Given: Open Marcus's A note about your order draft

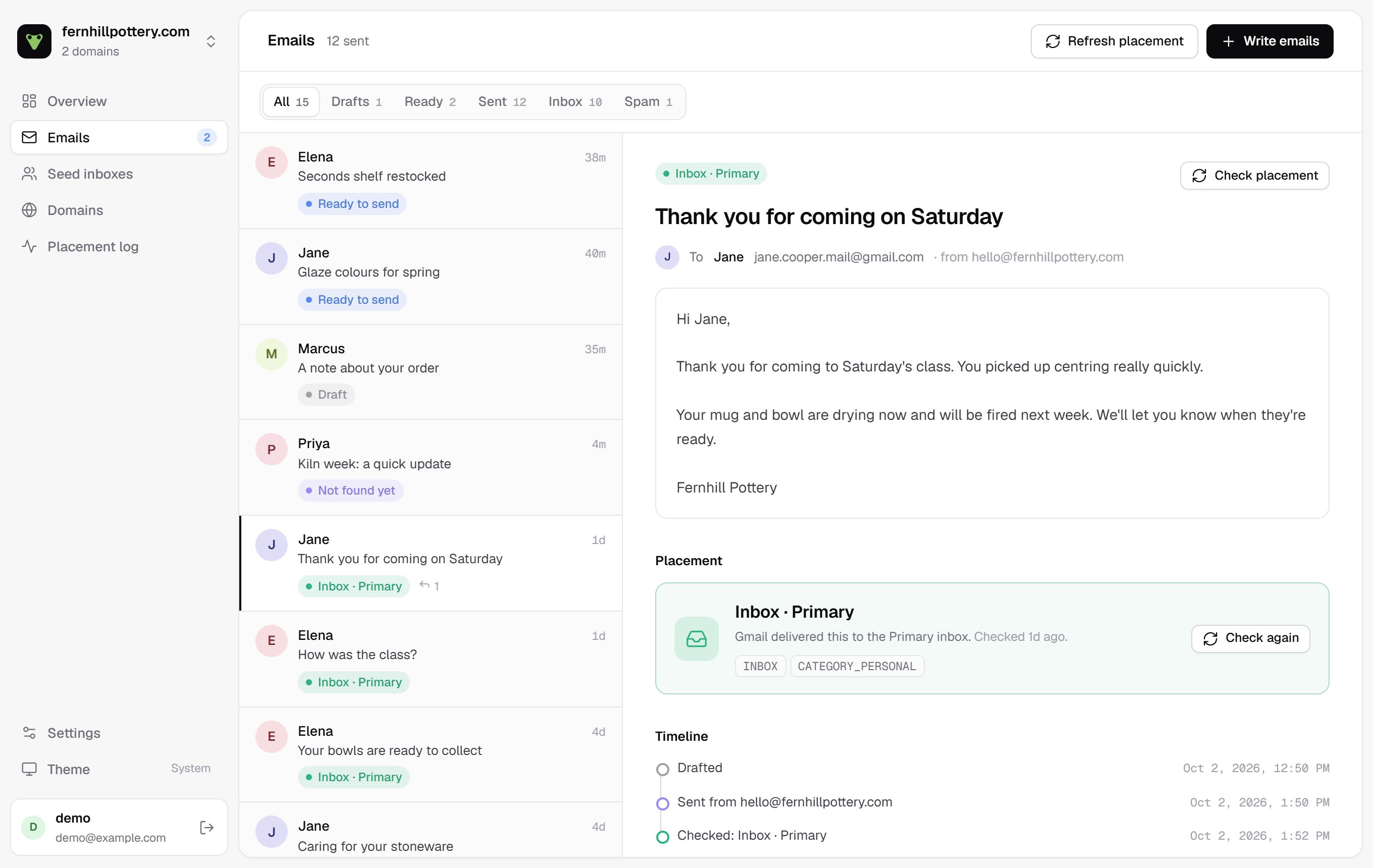Looking at the screenshot, I should point(431,372).
